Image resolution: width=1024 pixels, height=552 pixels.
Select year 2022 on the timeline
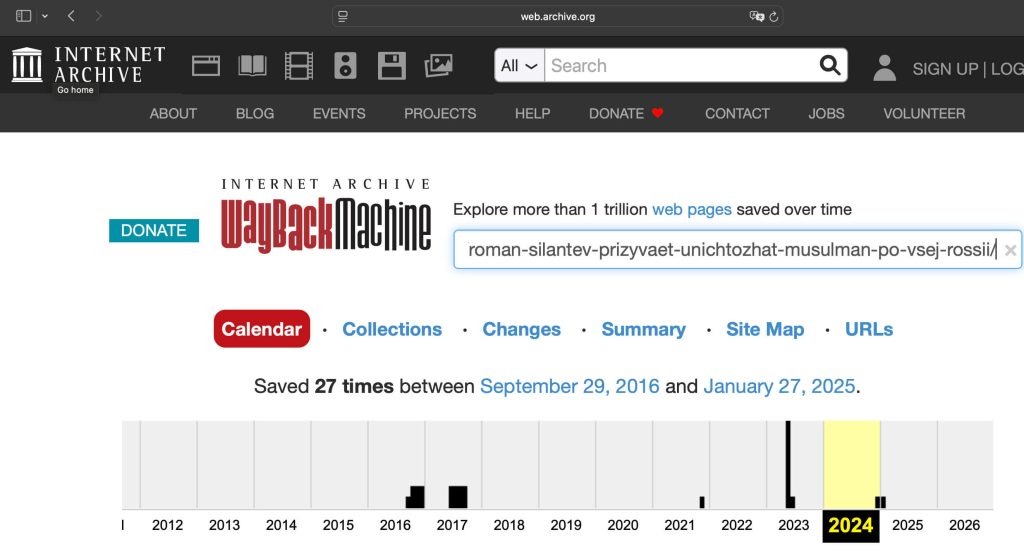(737, 525)
